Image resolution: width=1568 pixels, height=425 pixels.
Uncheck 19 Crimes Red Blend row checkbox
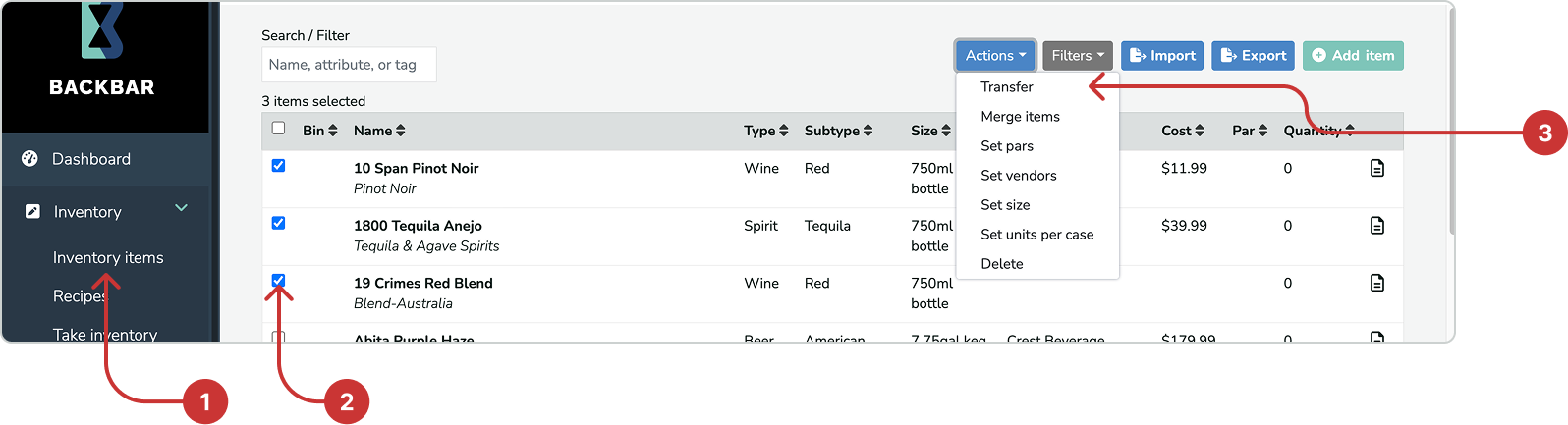278,280
